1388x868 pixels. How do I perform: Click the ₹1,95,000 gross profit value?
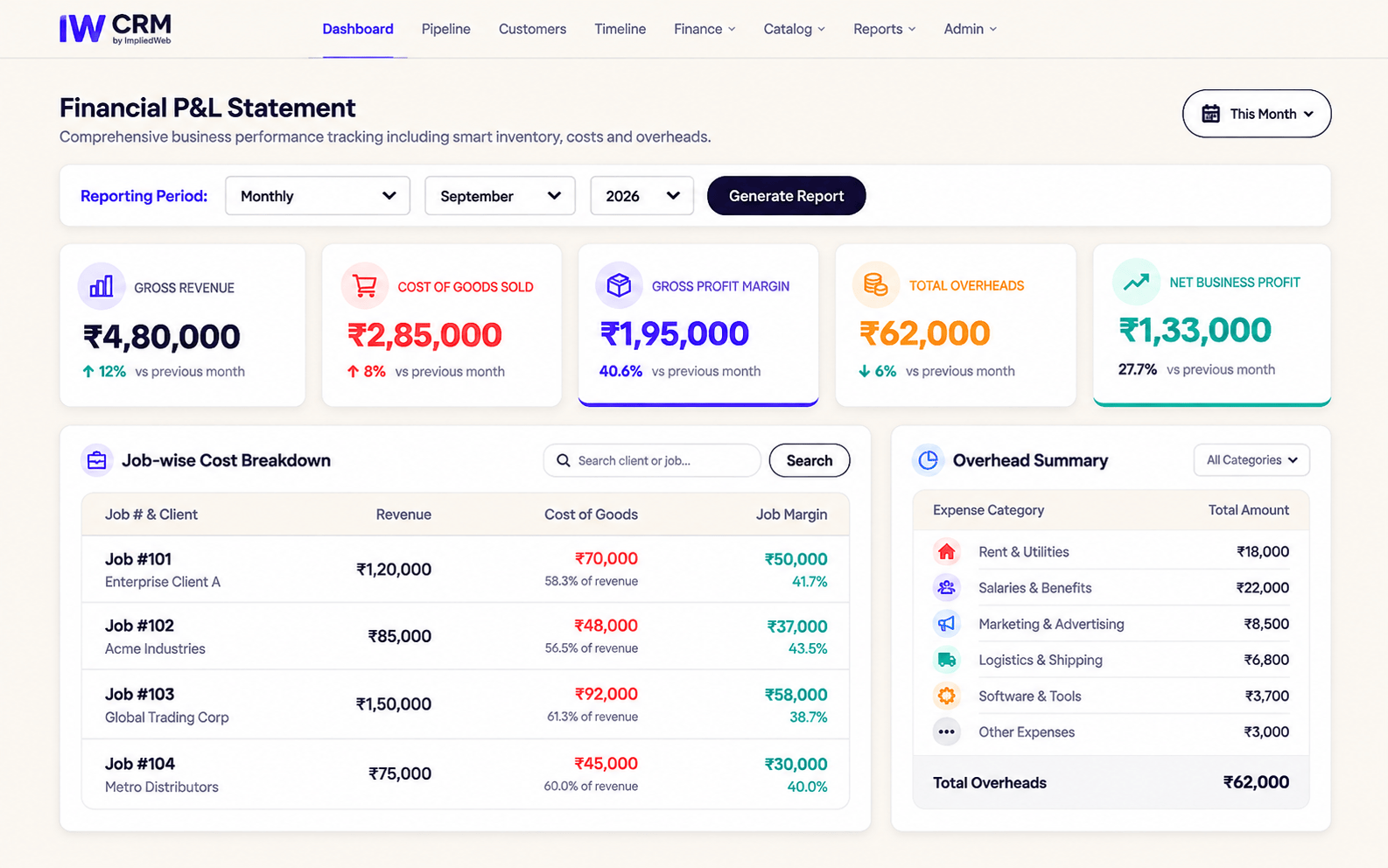point(674,333)
